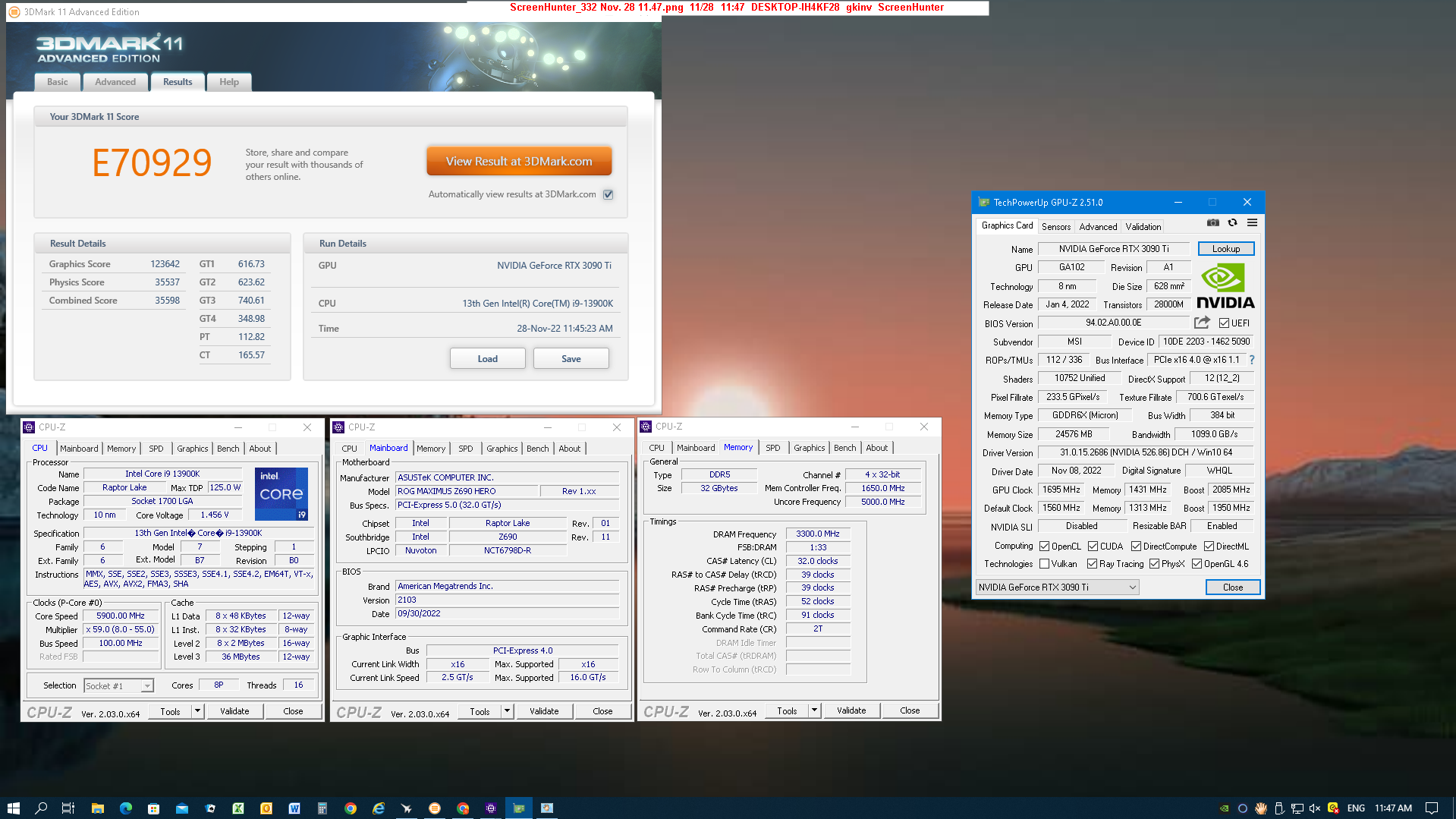Open the notification center icon
The height and width of the screenshot is (819, 1456).
point(1431,808)
